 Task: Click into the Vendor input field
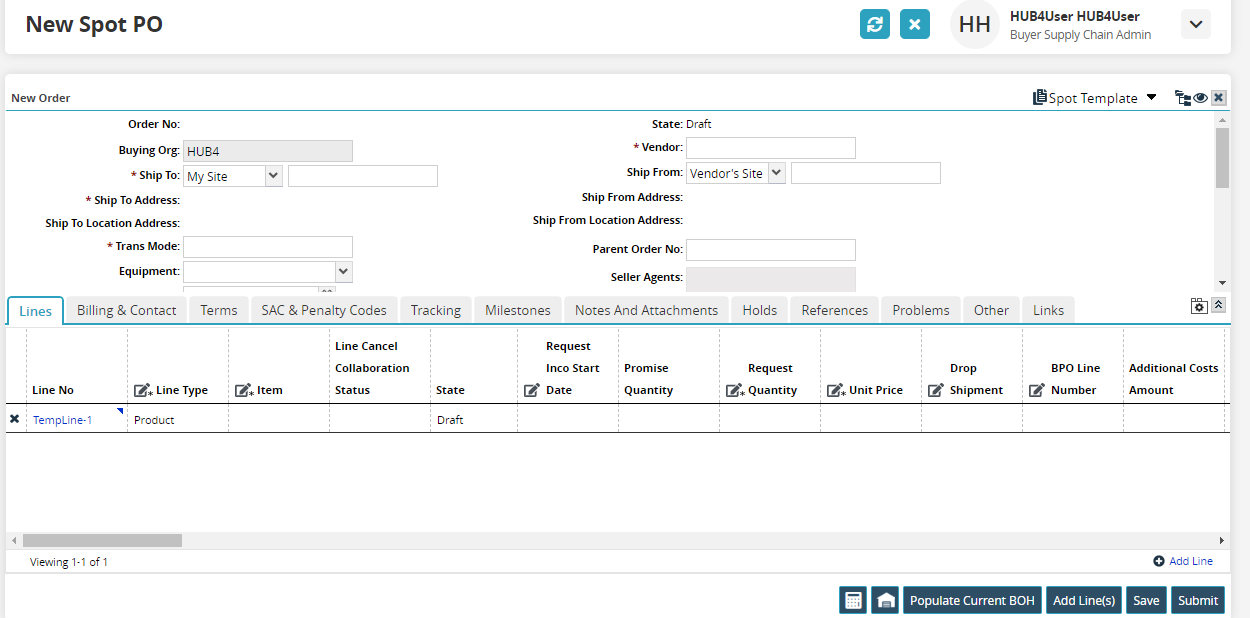[770, 148]
